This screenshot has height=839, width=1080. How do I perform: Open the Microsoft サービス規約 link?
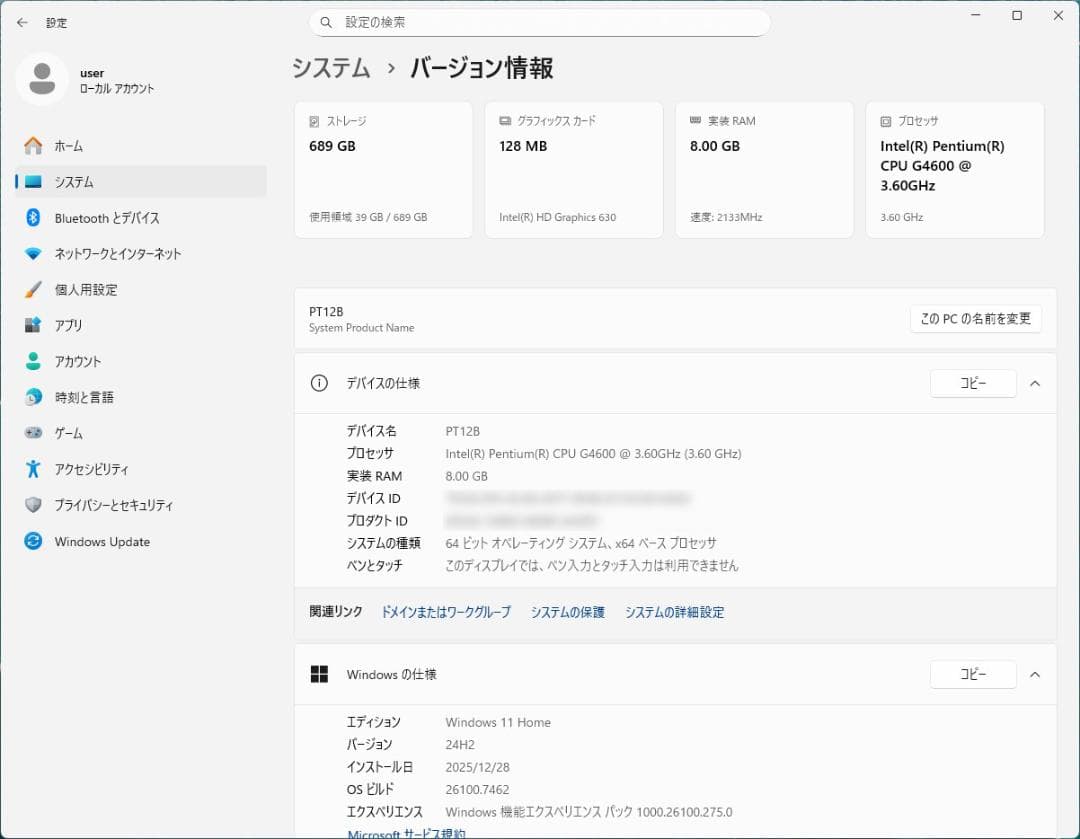[x=407, y=834]
